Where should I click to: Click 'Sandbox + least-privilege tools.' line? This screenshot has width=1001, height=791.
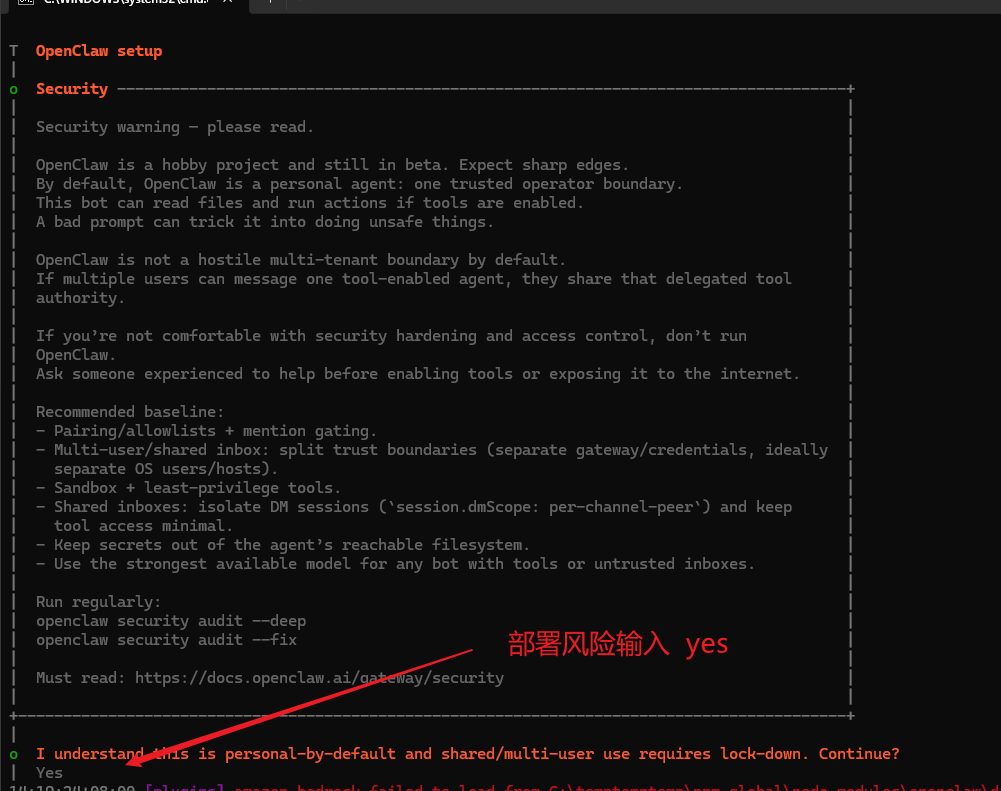pos(188,488)
